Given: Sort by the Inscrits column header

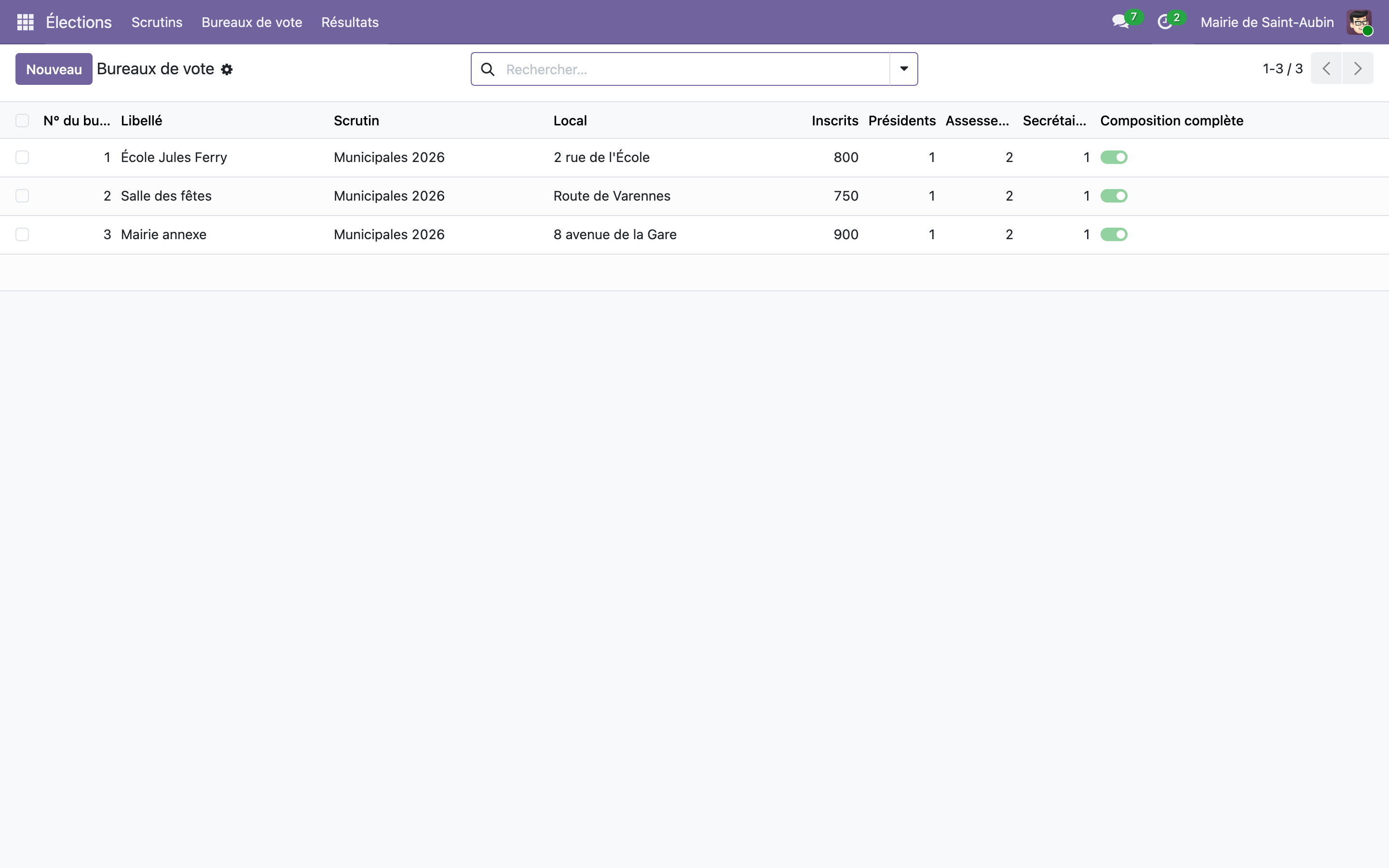Looking at the screenshot, I should [x=834, y=121].
